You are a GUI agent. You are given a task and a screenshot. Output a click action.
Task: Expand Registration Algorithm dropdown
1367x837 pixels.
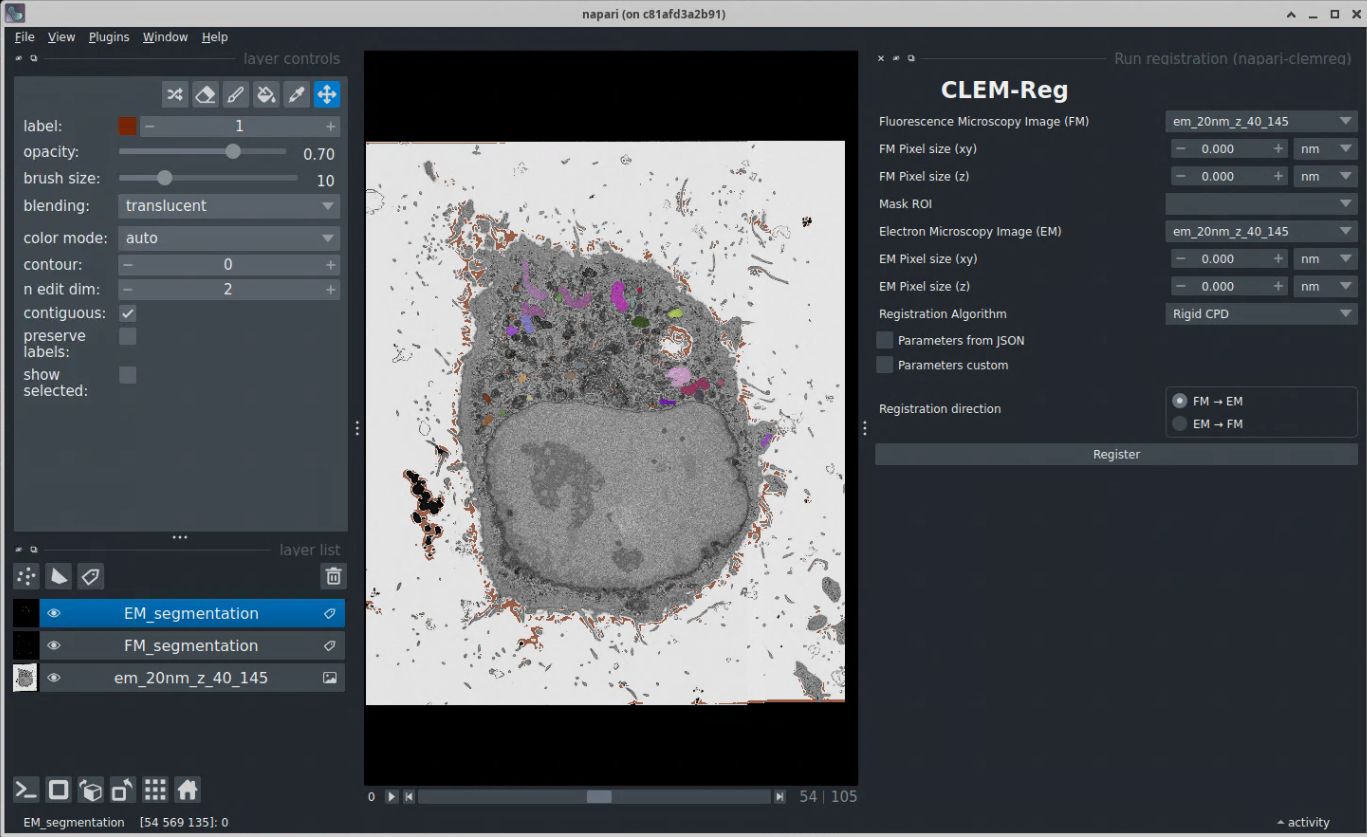point(1260,314)
